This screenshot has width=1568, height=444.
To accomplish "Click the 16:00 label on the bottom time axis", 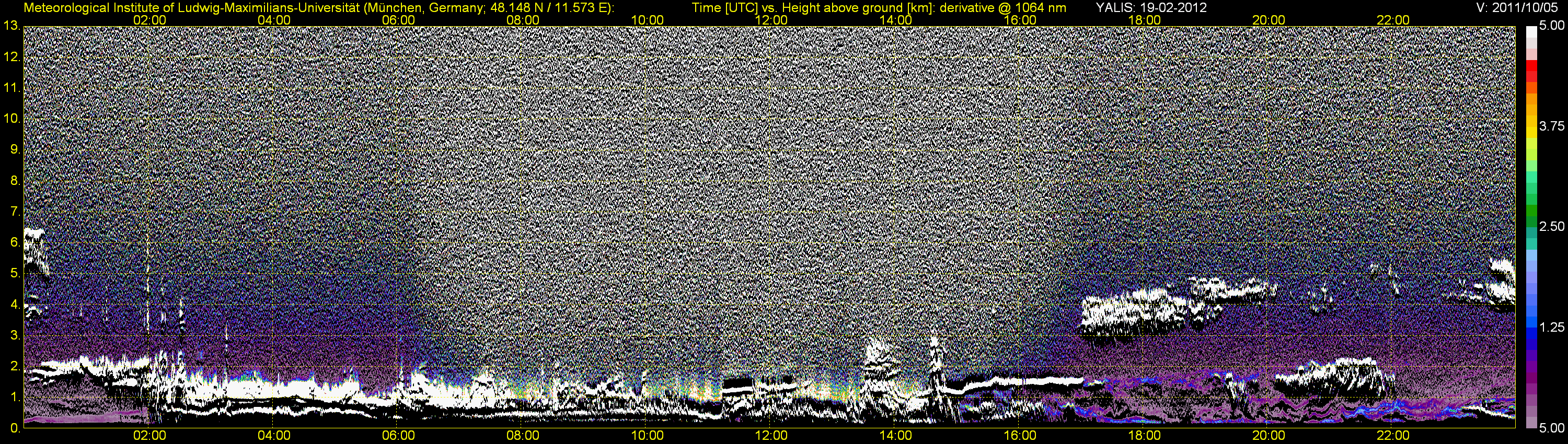I will click(x=1020, y=436).
